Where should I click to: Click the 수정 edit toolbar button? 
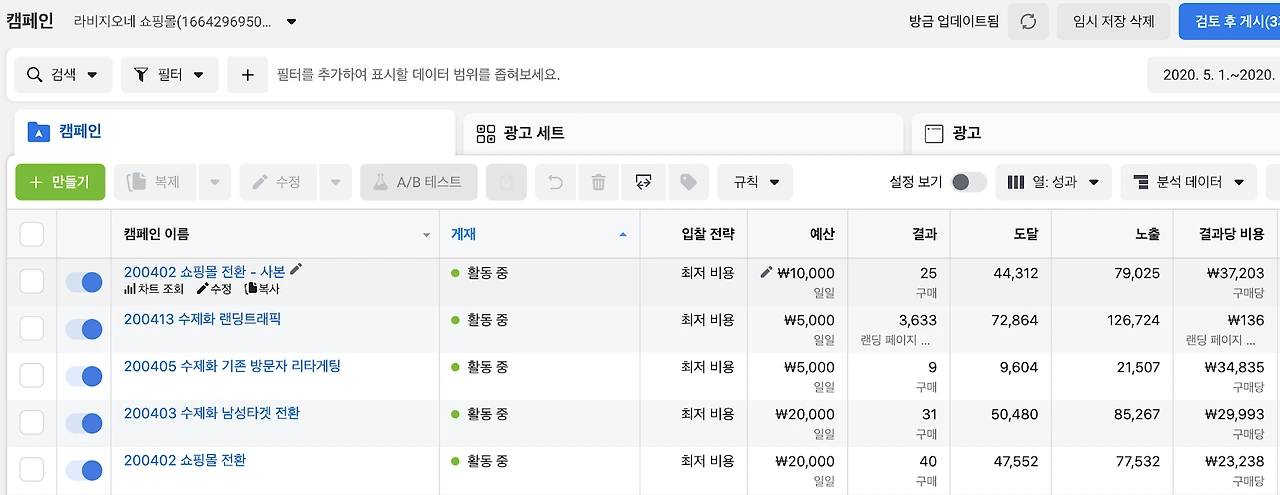(x=279, y=182)
